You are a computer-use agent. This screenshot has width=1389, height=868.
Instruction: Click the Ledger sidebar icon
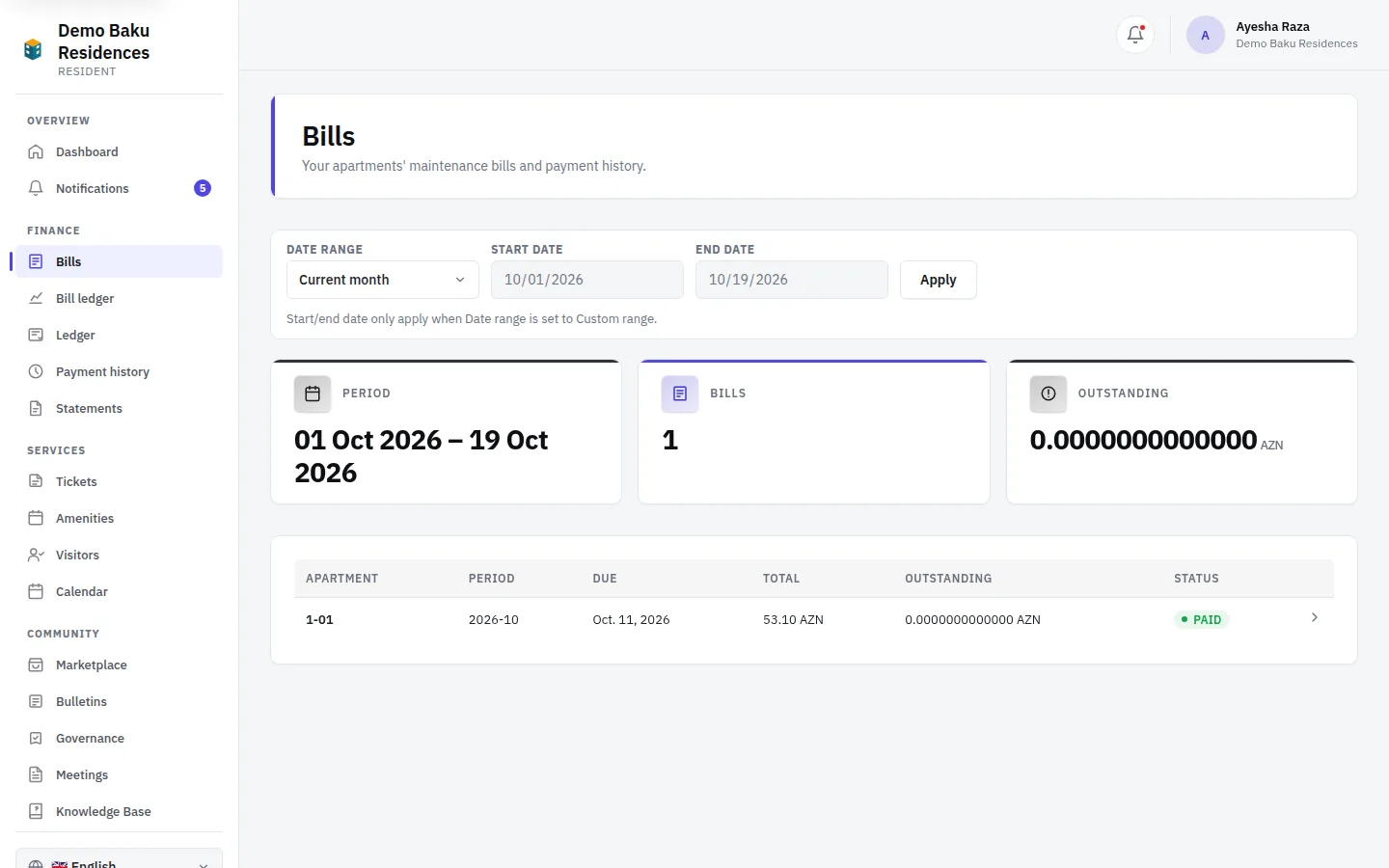coord(36,335)
